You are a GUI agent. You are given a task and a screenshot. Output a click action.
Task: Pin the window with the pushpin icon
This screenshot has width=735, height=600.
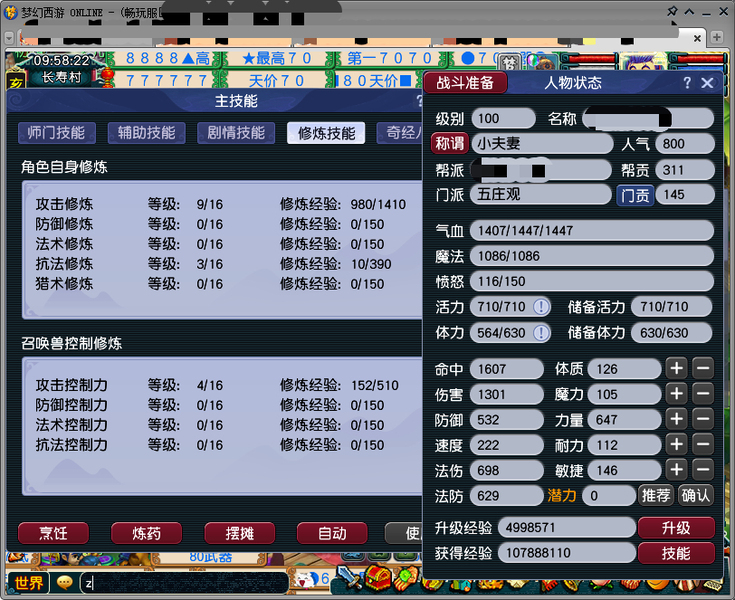tap(672, 11)
